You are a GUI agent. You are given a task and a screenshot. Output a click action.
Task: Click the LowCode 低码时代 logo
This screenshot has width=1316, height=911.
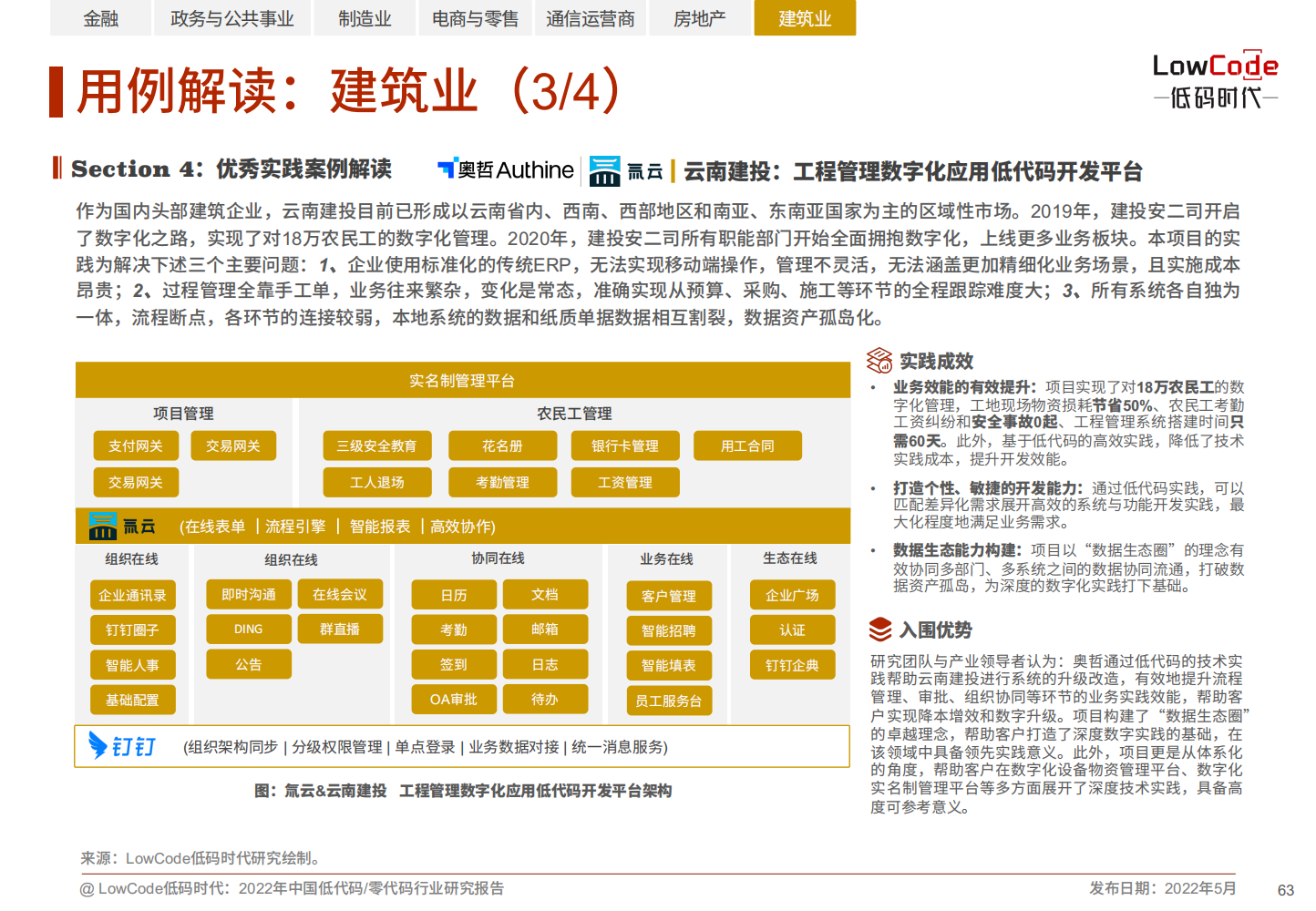point(1215,80)
